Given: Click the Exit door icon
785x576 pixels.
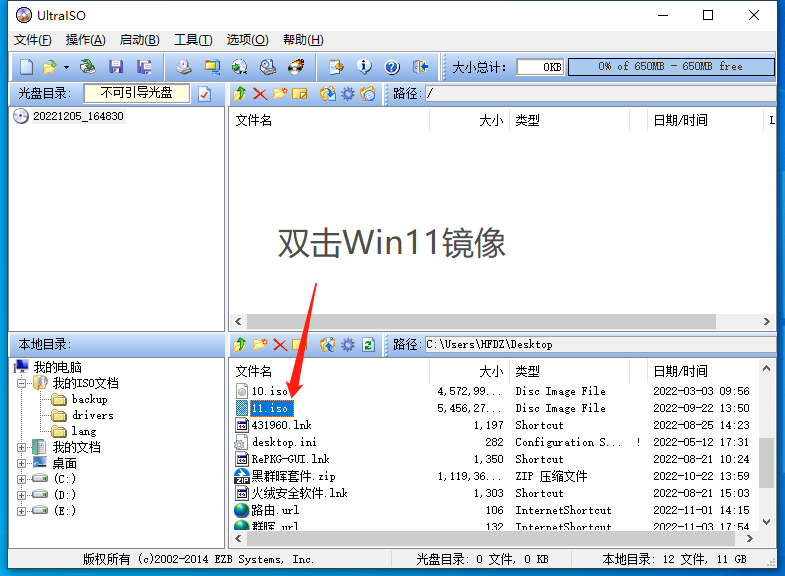Looking at the screenshot, I should pyautogui.click(x=420, y=67).
